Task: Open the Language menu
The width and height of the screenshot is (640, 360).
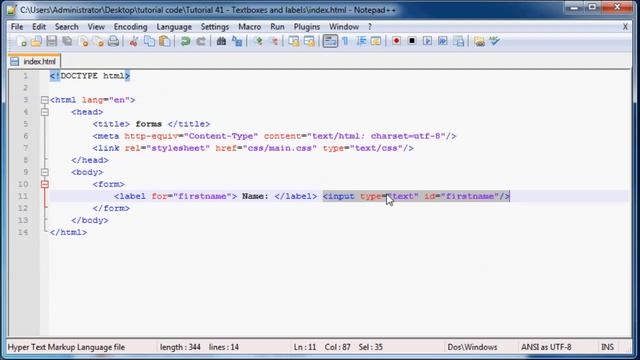Action: [174, 27]
